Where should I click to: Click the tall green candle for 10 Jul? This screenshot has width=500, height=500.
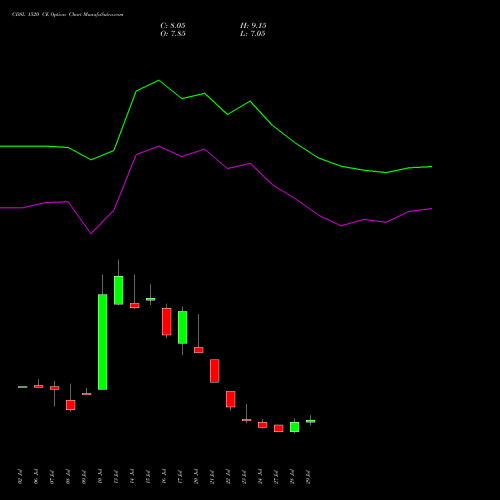pyautogui.click(x=103, y=342)
